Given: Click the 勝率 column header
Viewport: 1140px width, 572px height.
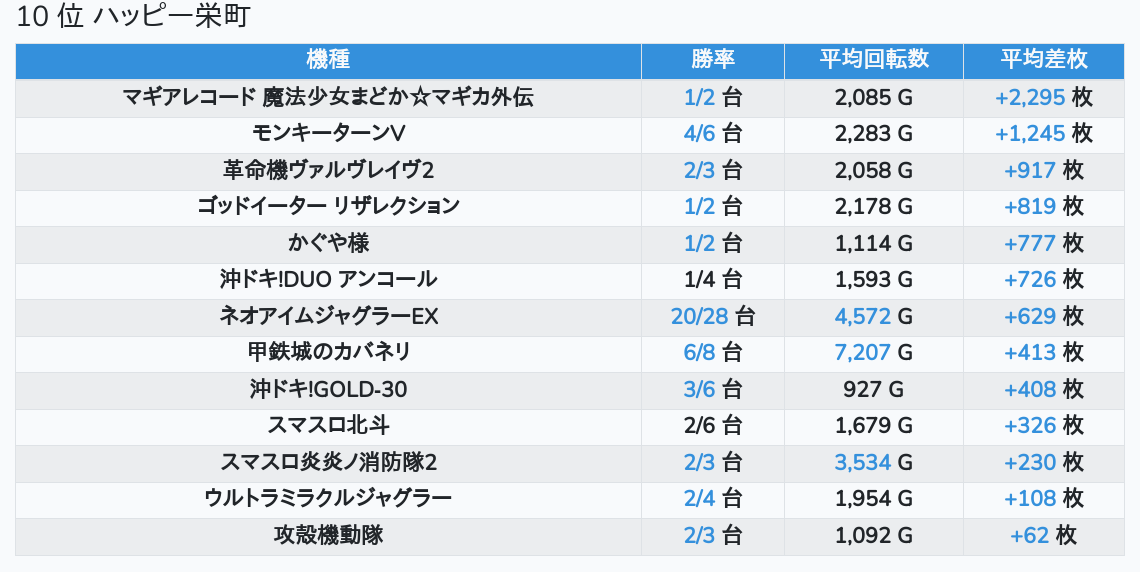Looking at the screenshot, I should click(712, 60).
